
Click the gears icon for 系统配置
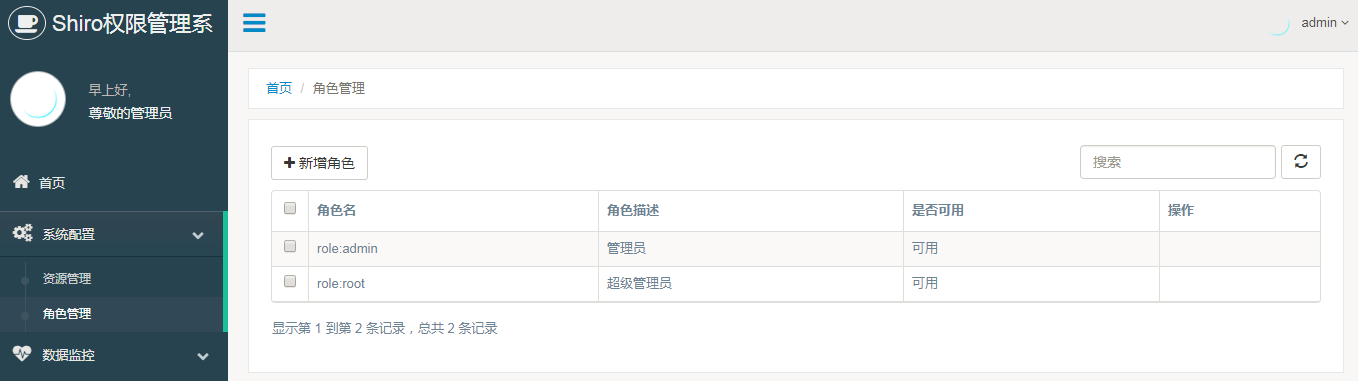point(22,234)
